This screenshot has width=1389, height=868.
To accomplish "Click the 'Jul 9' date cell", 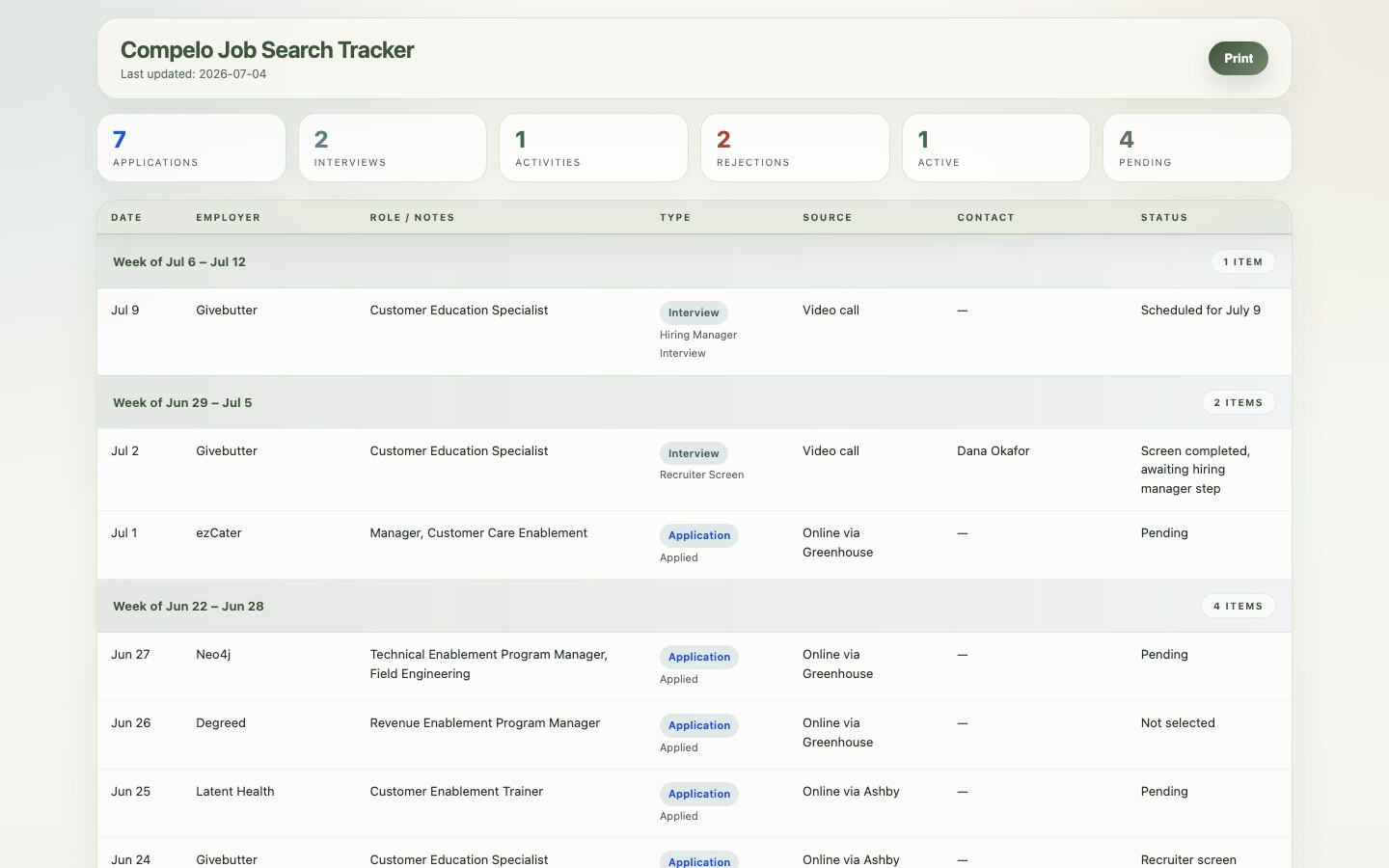I will click(x=125, y=311).
